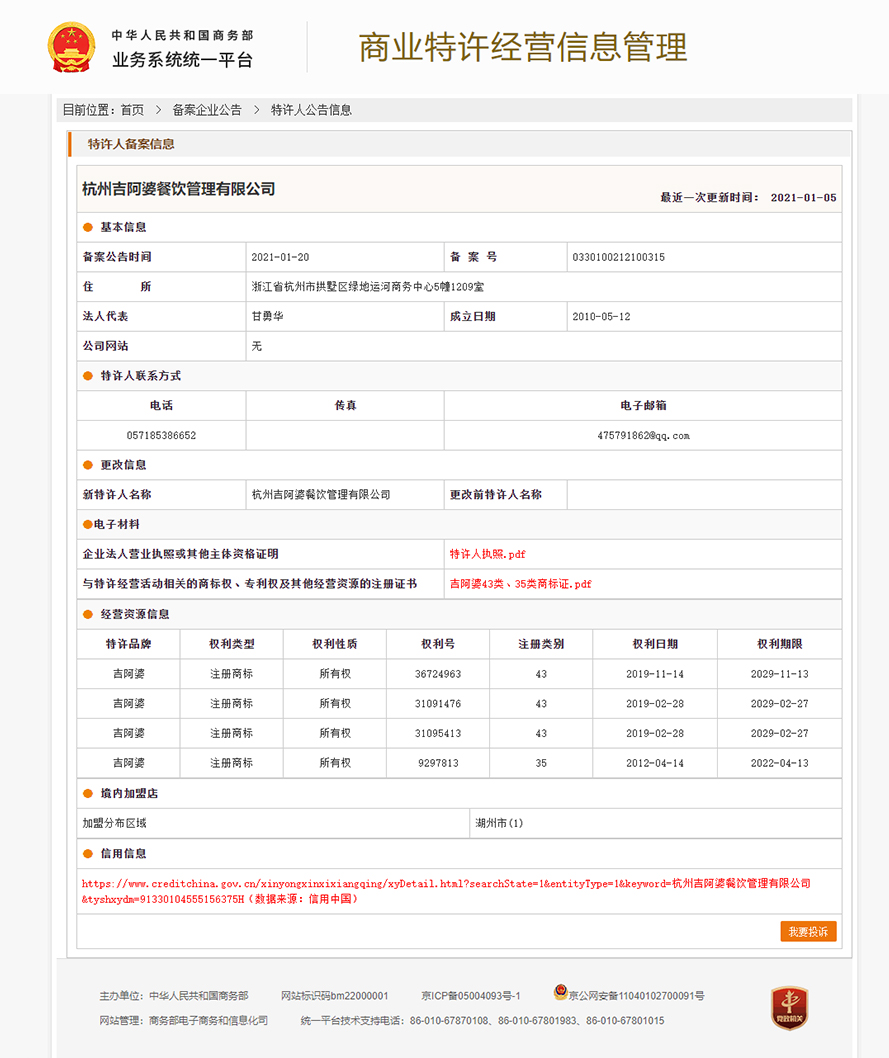
Task: Click the 权利号 column header
Action: pyautogui.click(x=438, y=644)
